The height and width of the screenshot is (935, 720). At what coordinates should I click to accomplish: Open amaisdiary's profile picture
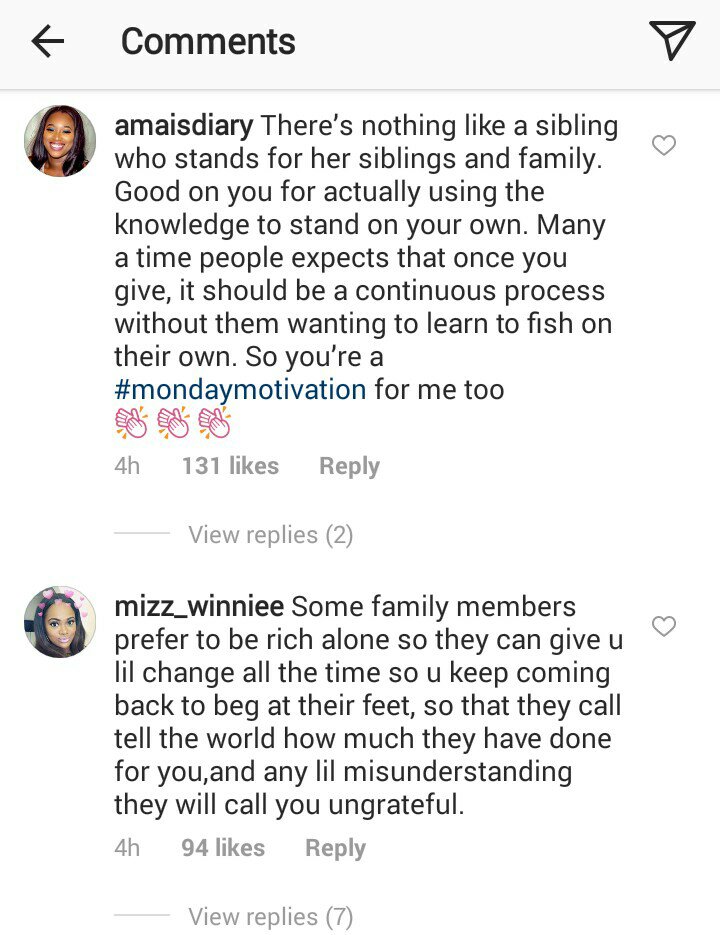tap(60, 141)
